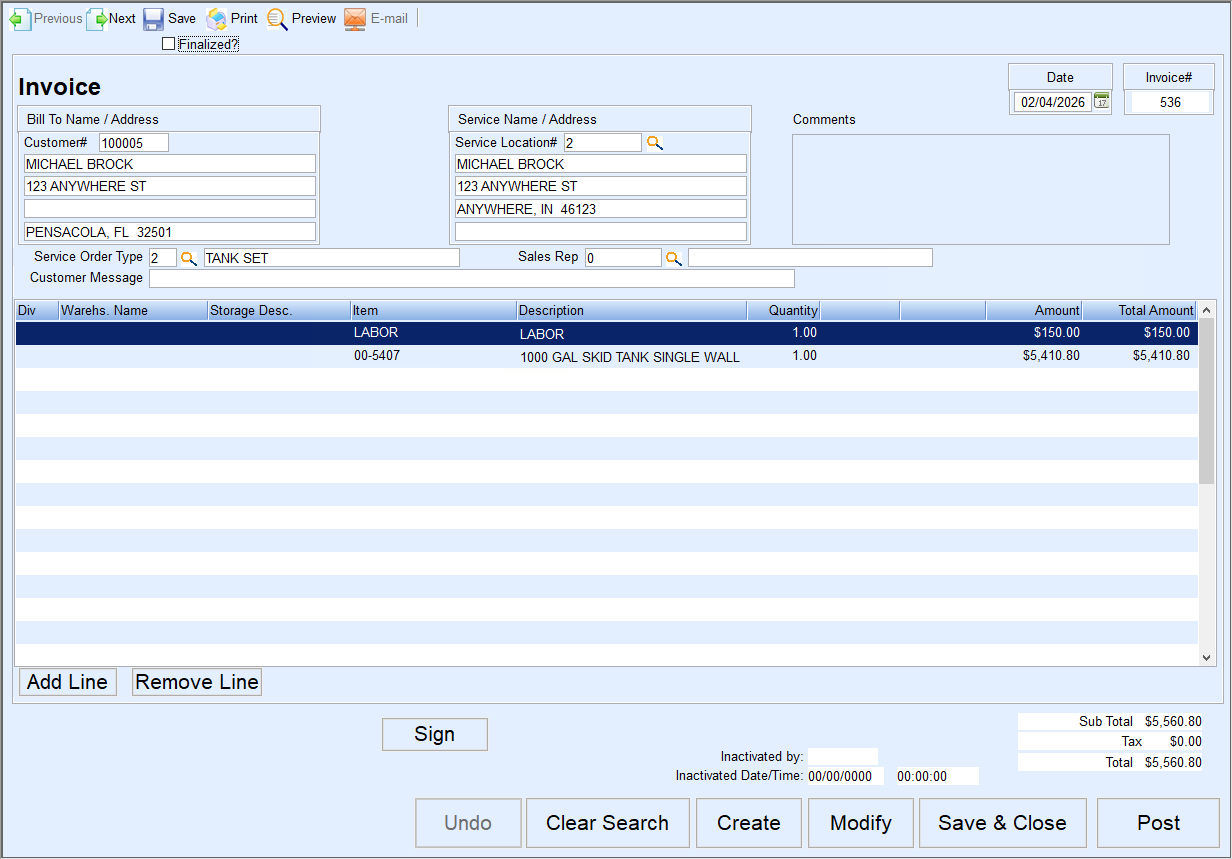Edit the ANYWHERE, IN 46123 field
Viewport: 1232px width, 859px height.
(x=601, y=209)
